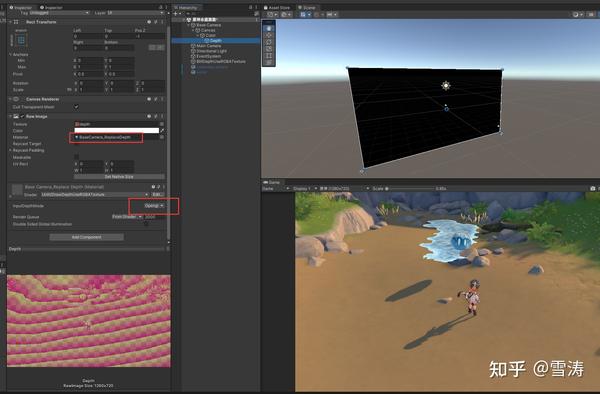Toggle the Maskable checkbox
The width and height of the screenshot is (600, 394).
(x=76, y=157)
